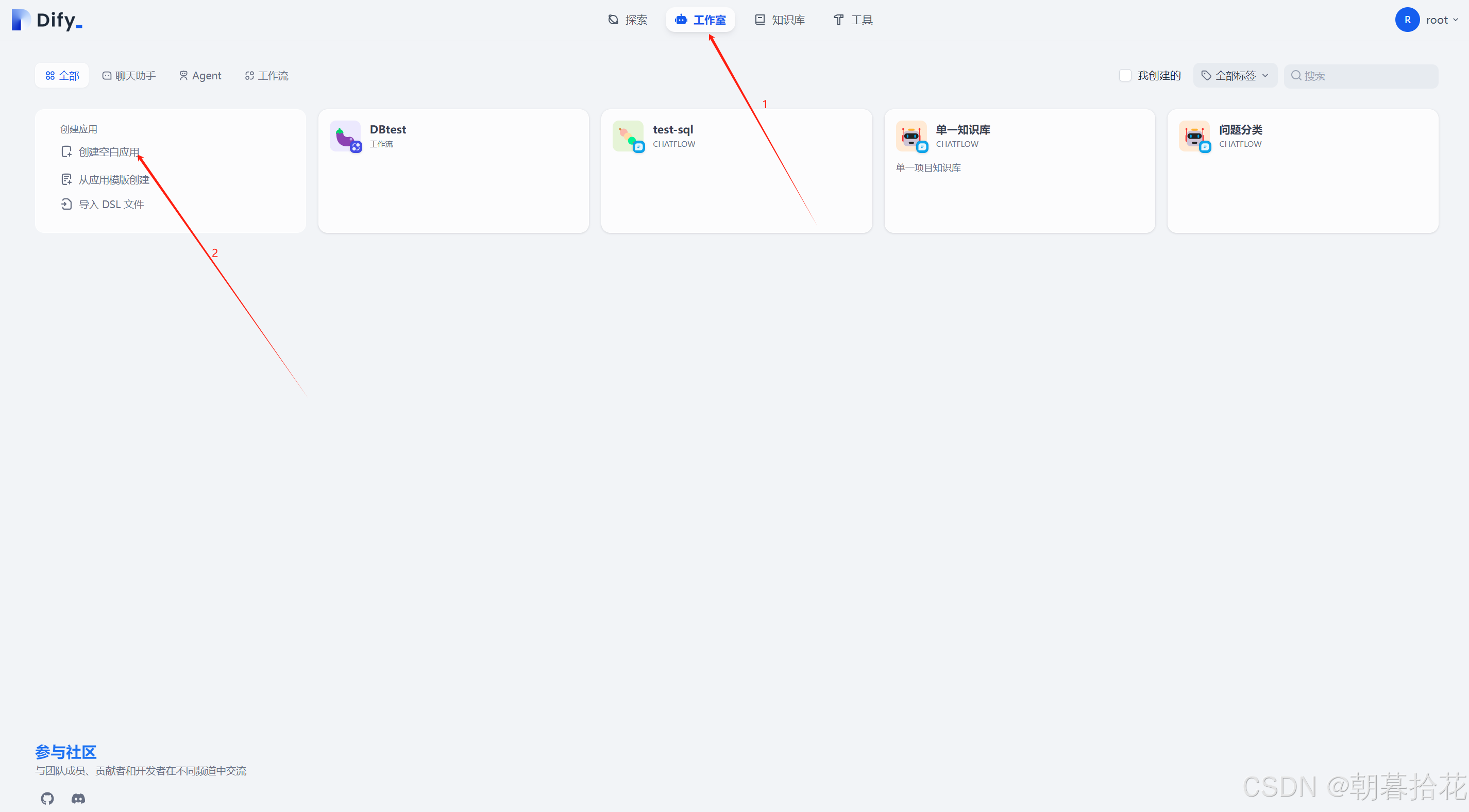Filter apps by 聊天助手
Screen dimensions: 1469x812
(x=129, y=75)
